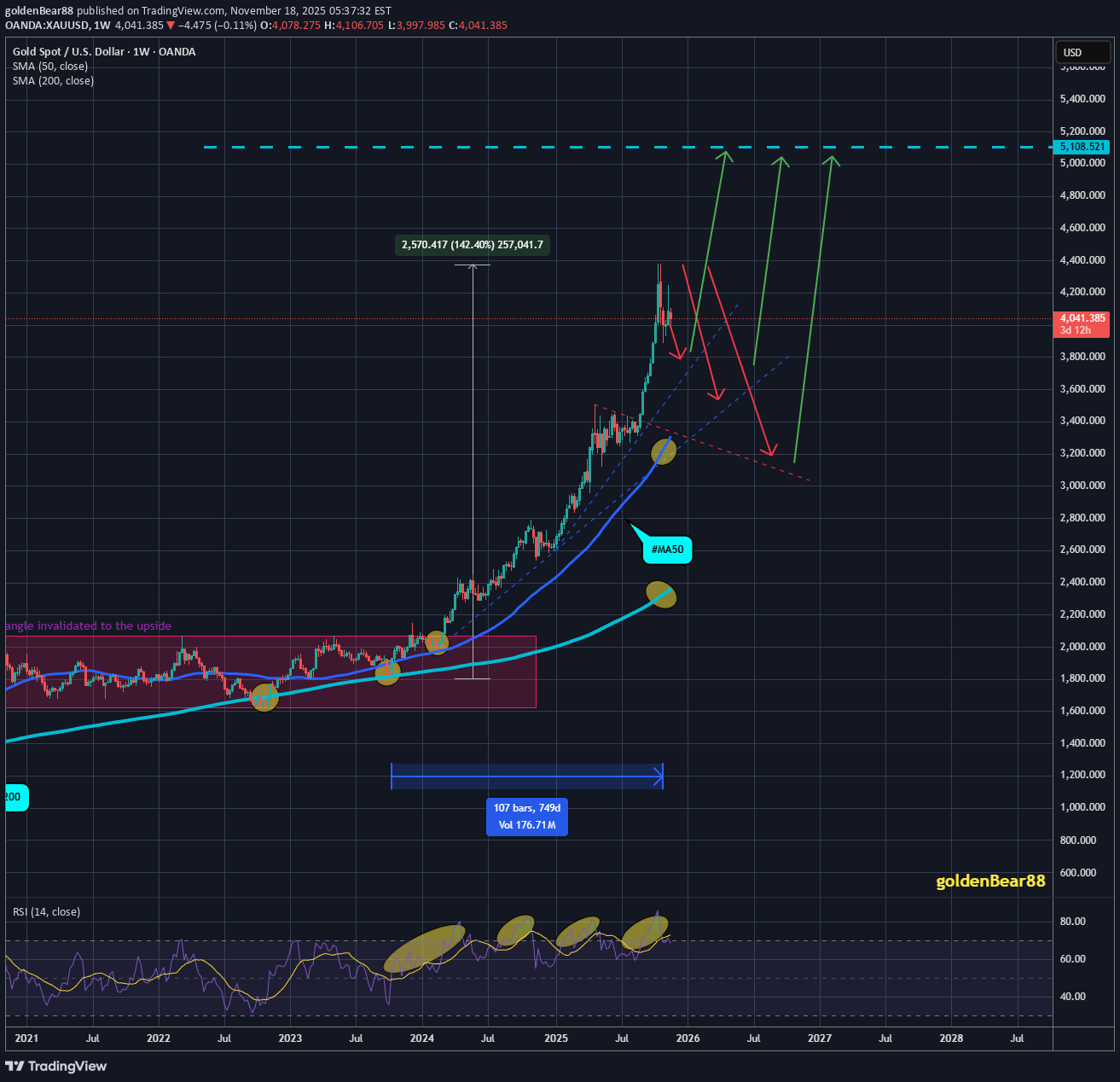Click the 5,108.521 price label on the axis
Screen dimensions: 1120x1082
[x=1082, y=147]
